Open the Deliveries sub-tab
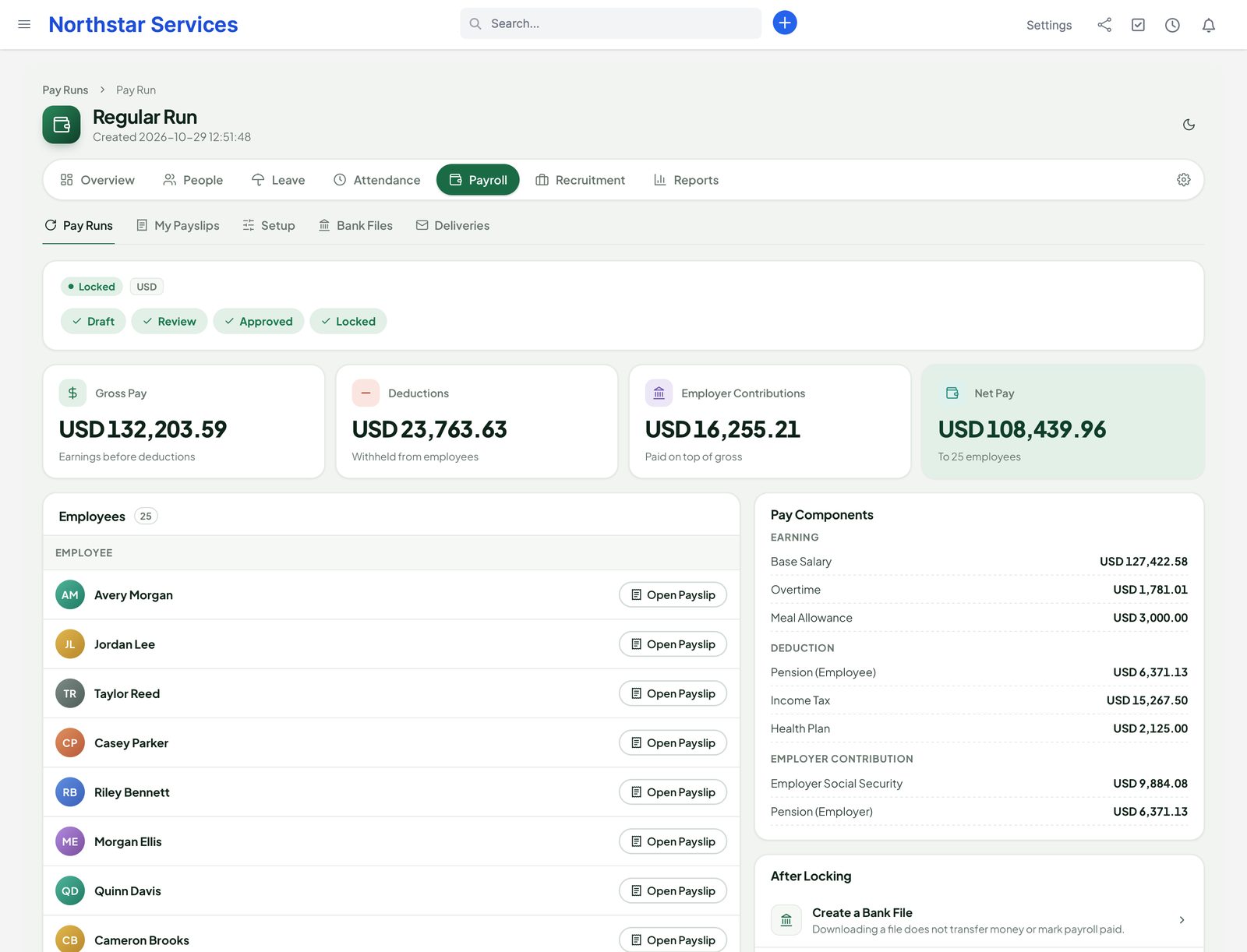1247x952 pixels. click(x=453, y=225)
